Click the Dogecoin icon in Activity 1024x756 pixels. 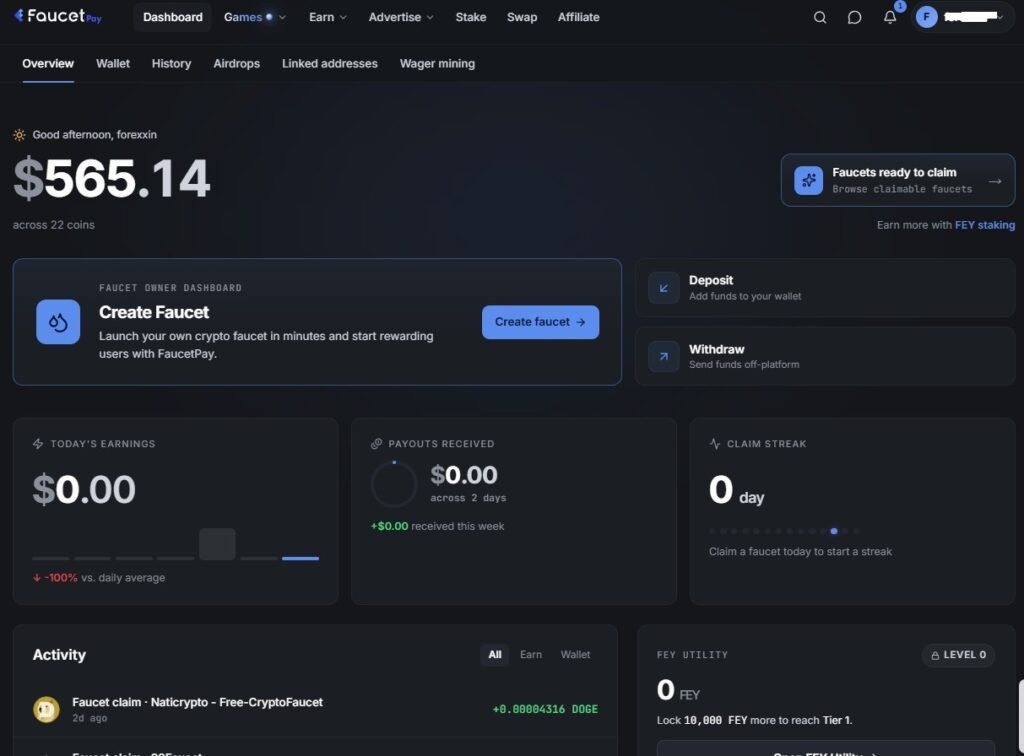46,709
